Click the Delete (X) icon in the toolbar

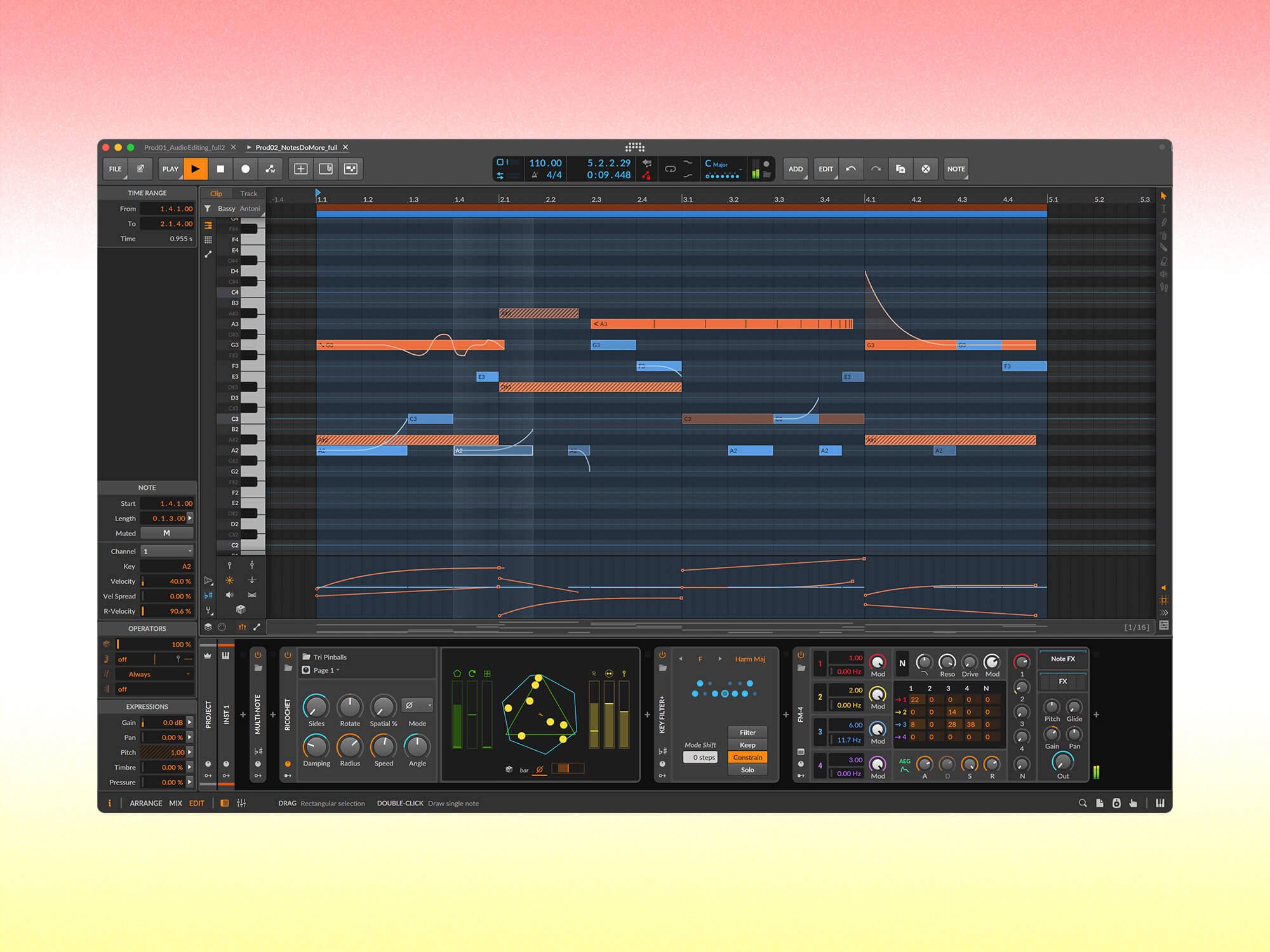[x=926, y=169]
